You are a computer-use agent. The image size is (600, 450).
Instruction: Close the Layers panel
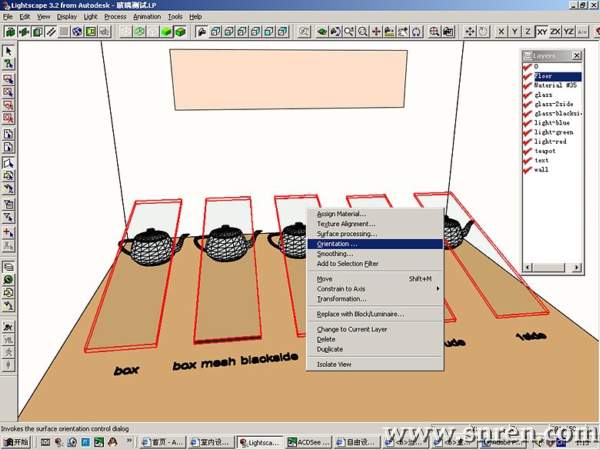(577, 56)
